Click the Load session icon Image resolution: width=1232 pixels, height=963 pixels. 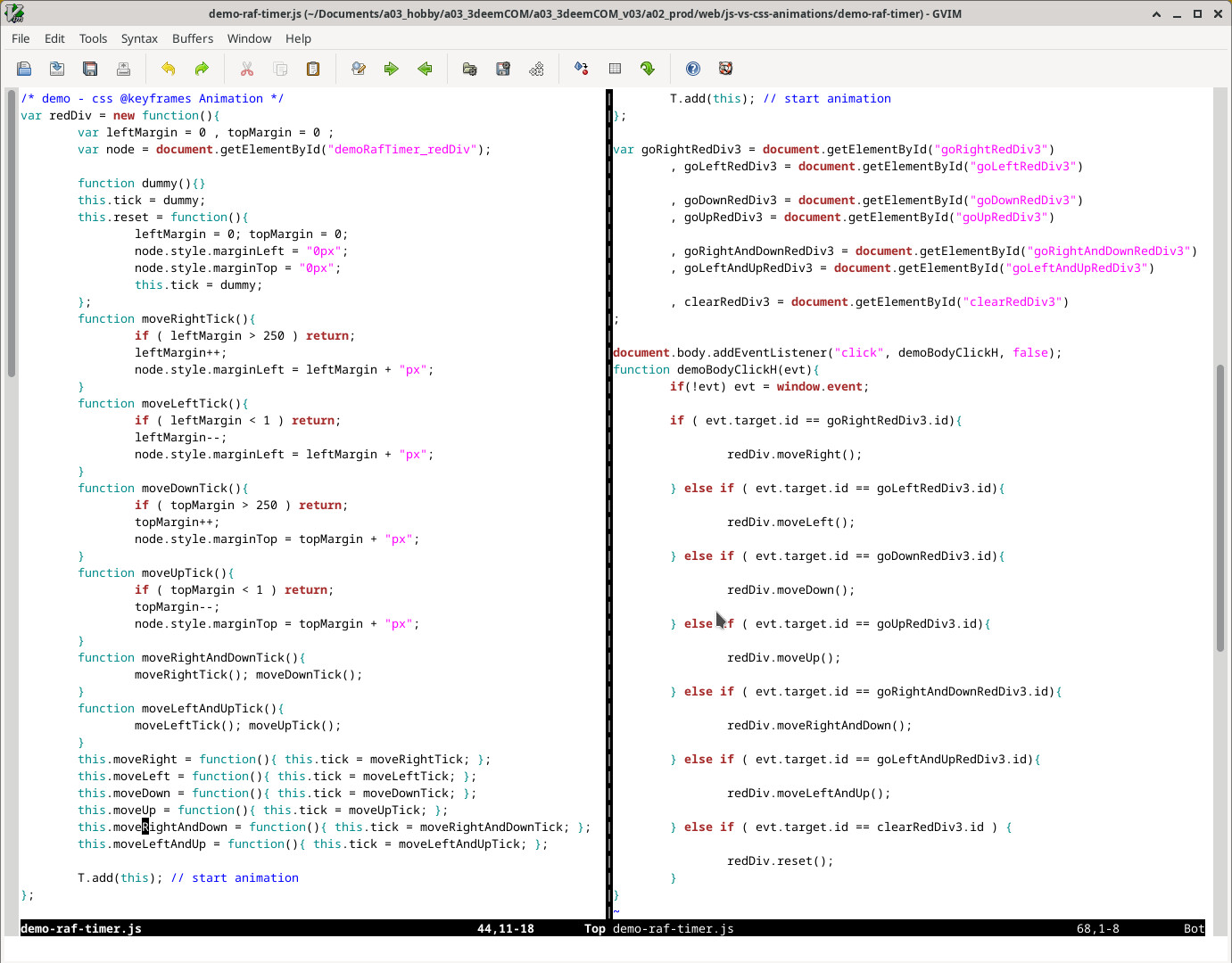tap(470, 69)
